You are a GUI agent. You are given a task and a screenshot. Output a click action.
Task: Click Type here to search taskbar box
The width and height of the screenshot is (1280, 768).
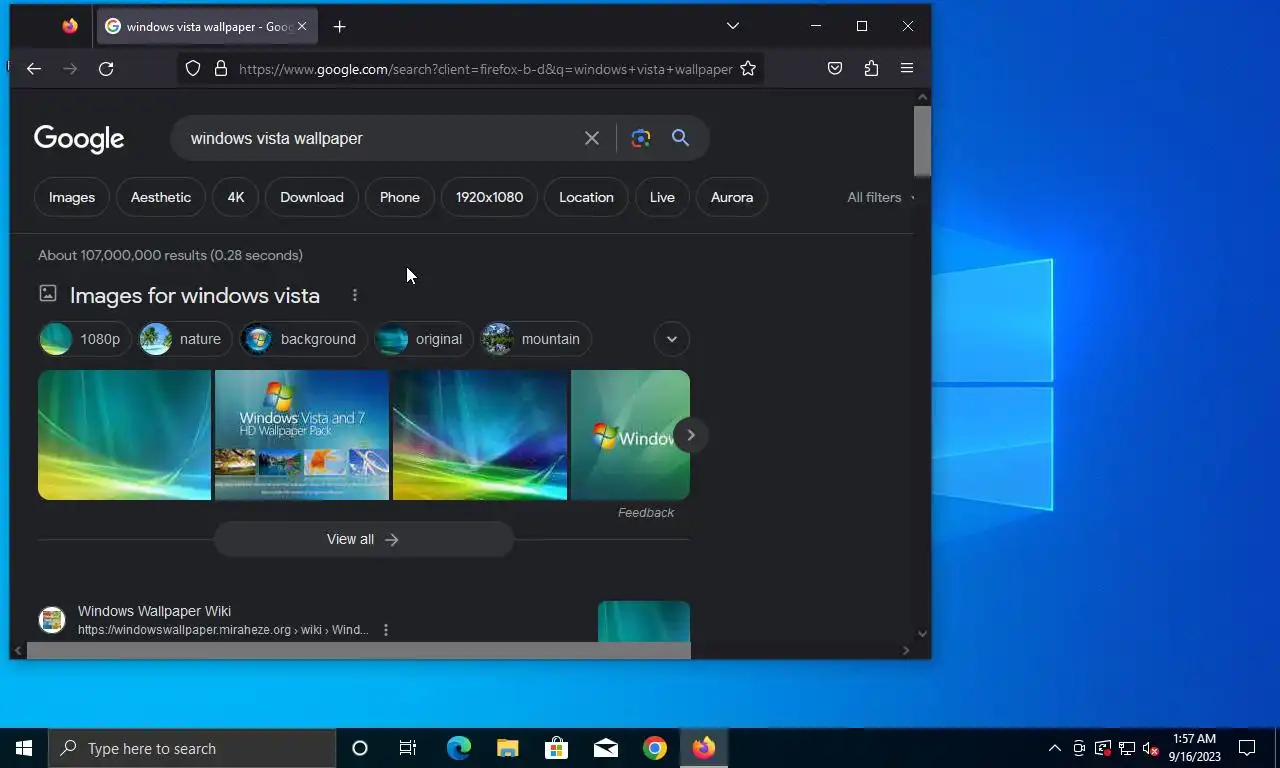[192, 748]
